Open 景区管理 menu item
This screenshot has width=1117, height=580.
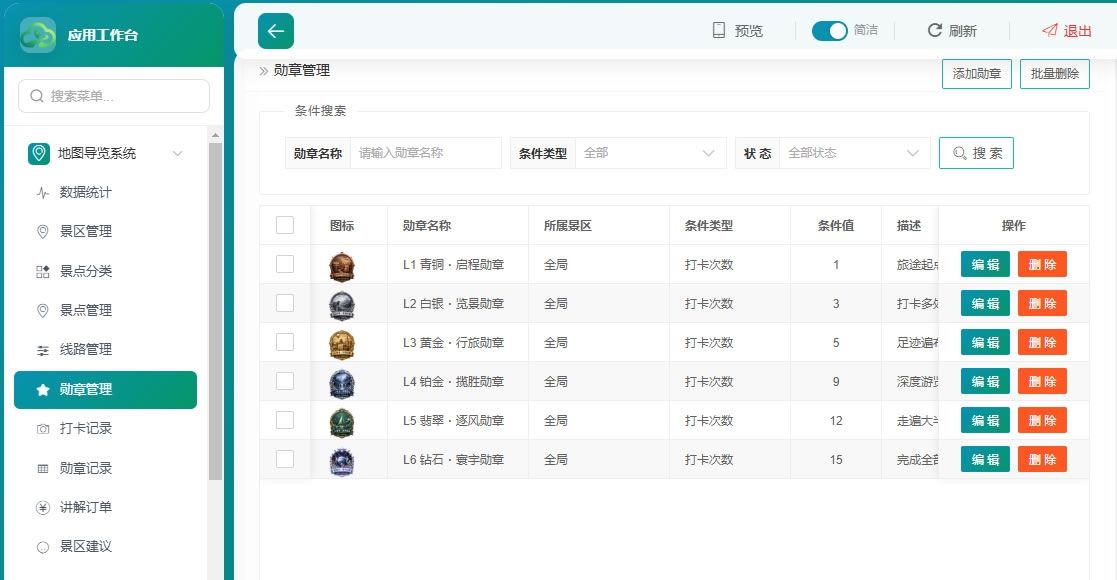(105, 232)
